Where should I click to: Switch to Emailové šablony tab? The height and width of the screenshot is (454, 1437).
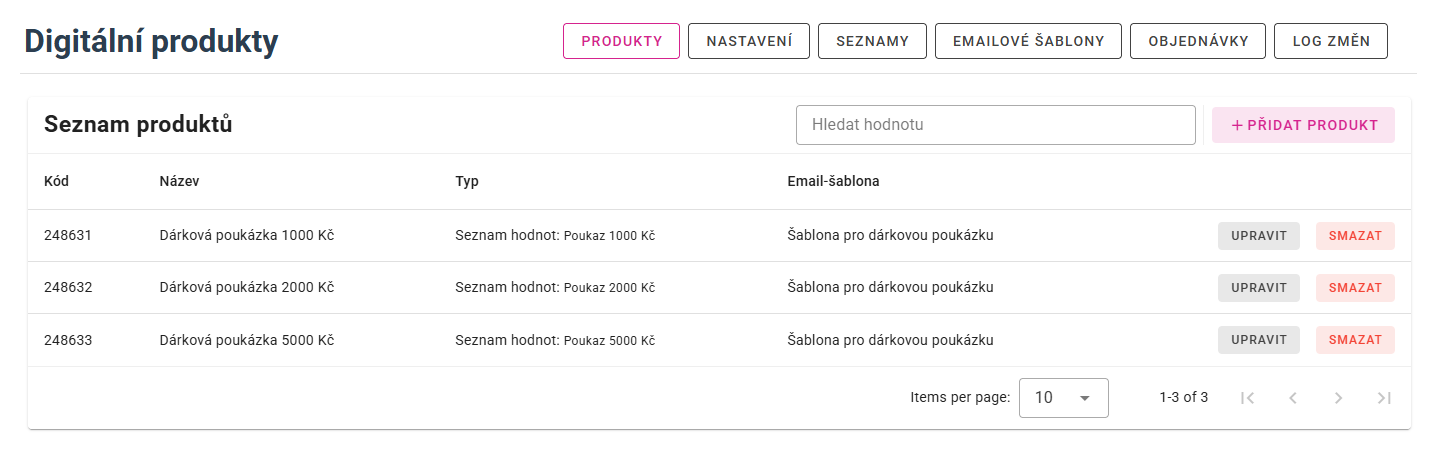(x=1028, y=41)
